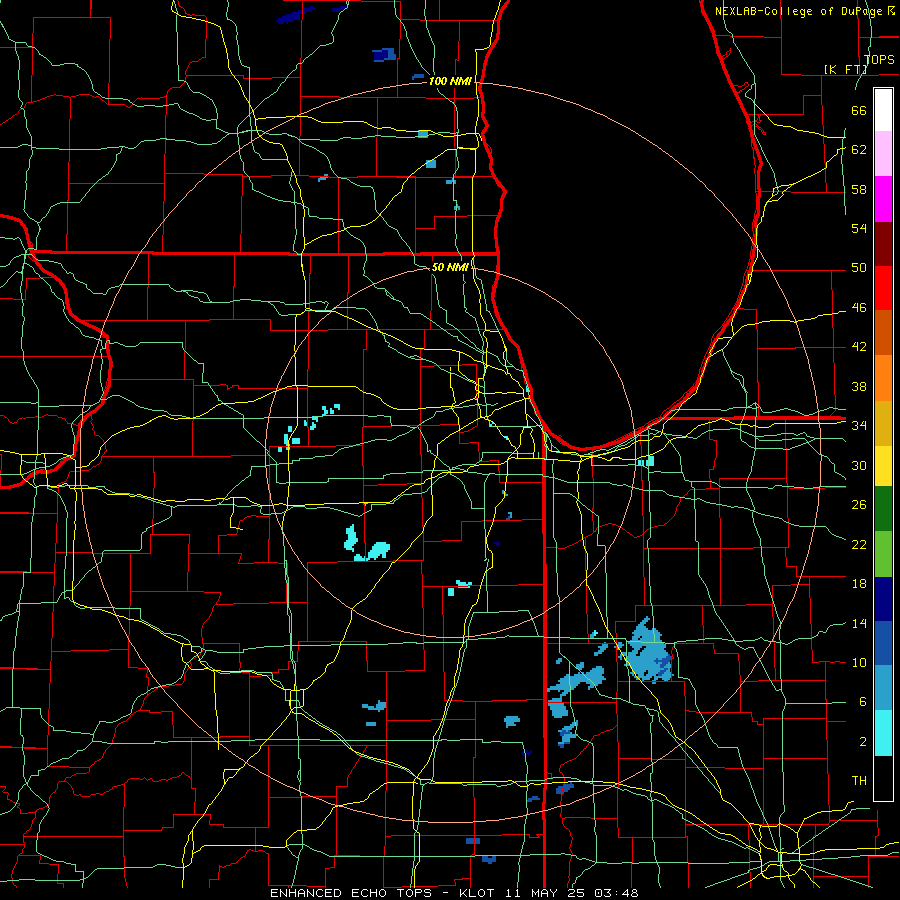Image resolution: width=900 pixels, height=900 pixels.
Task: Click the '100 NMI' range ring label
Action: point(450,82)
